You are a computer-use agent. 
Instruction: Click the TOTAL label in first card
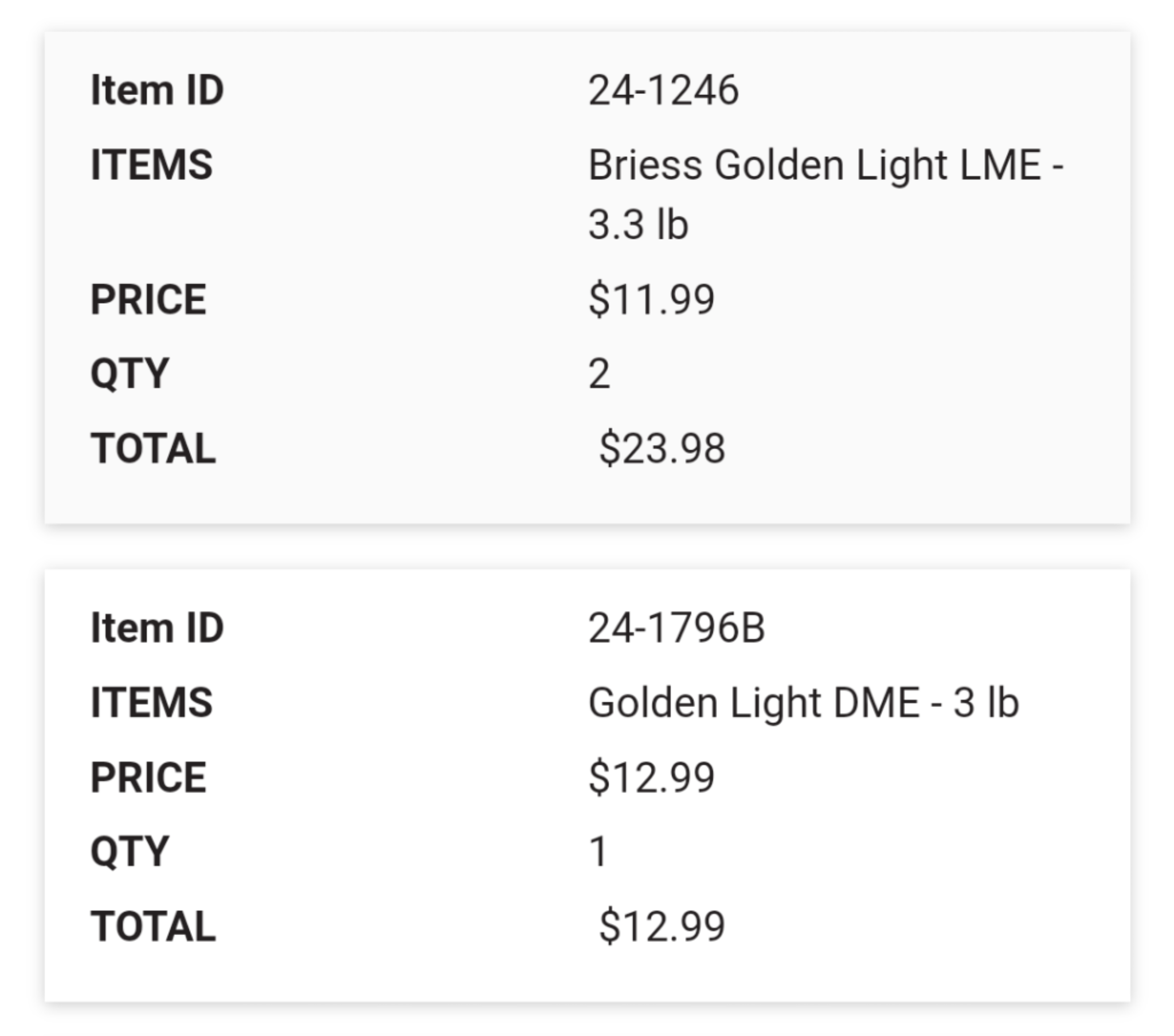[154, 448]
